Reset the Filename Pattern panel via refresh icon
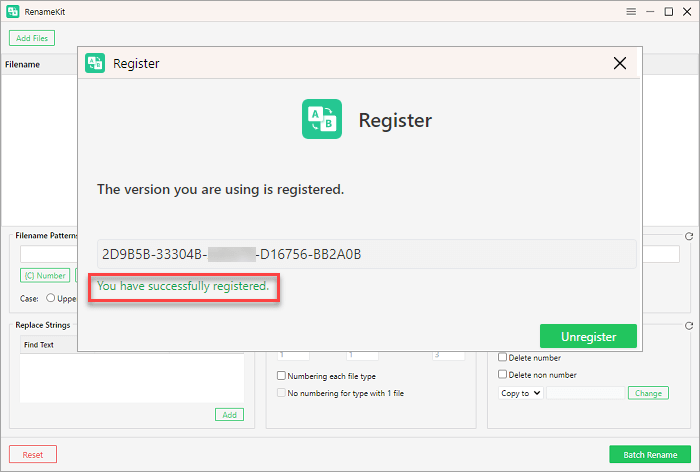Image resolution: width=700 pixels, height=472 pixels. coord(689,237)
